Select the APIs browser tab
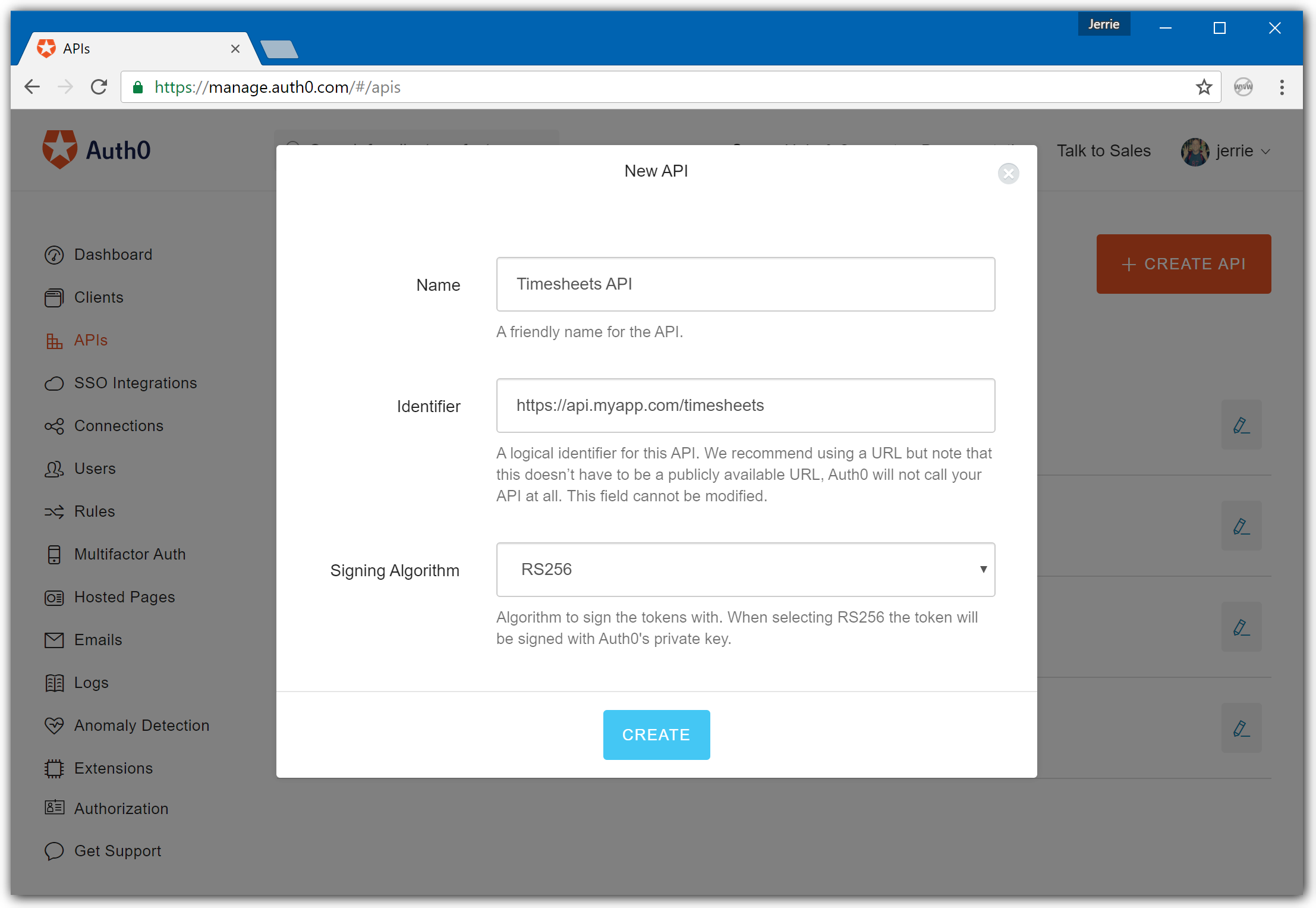Image resolution: width=1316 pixels, height=908 pixels. pyautogui.click(x=140, y=49)
